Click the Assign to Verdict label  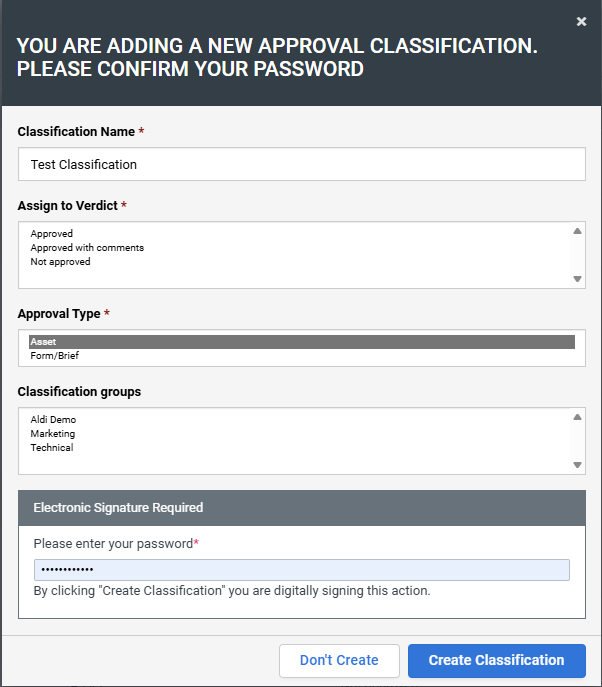(x=68, y=206)
